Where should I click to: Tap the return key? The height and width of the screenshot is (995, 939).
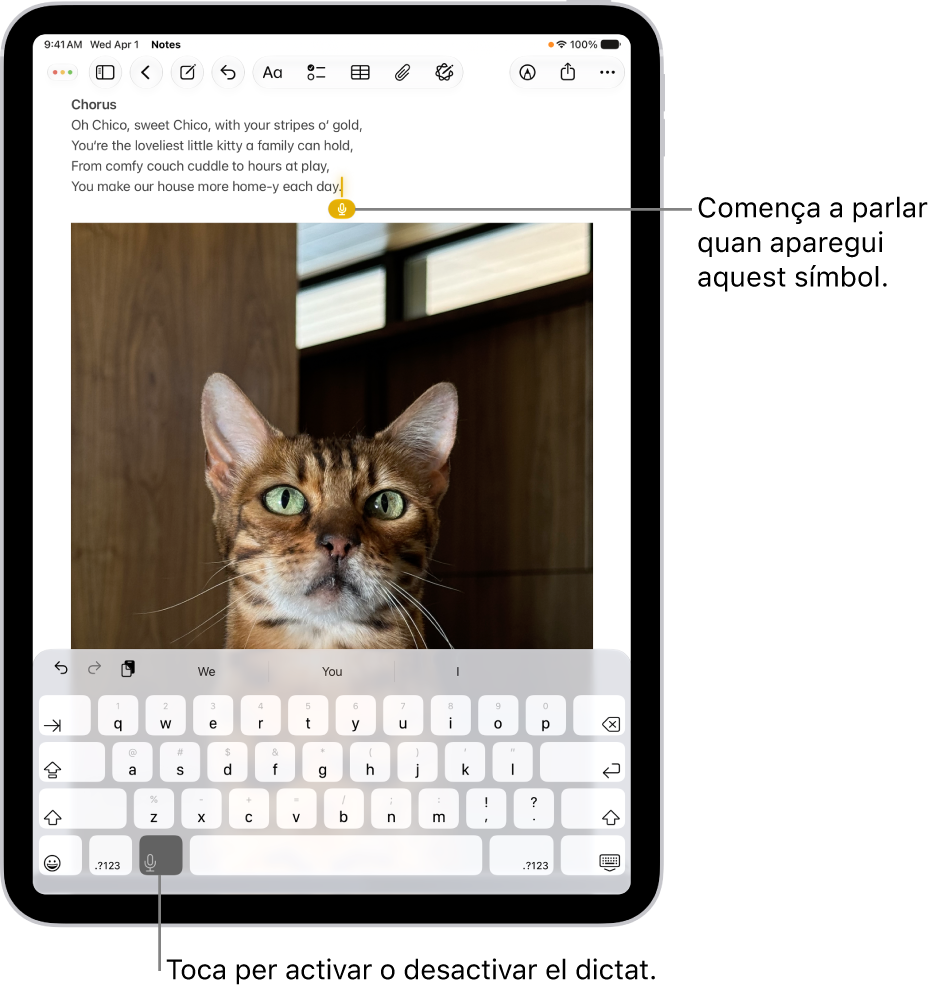point(582,762)
